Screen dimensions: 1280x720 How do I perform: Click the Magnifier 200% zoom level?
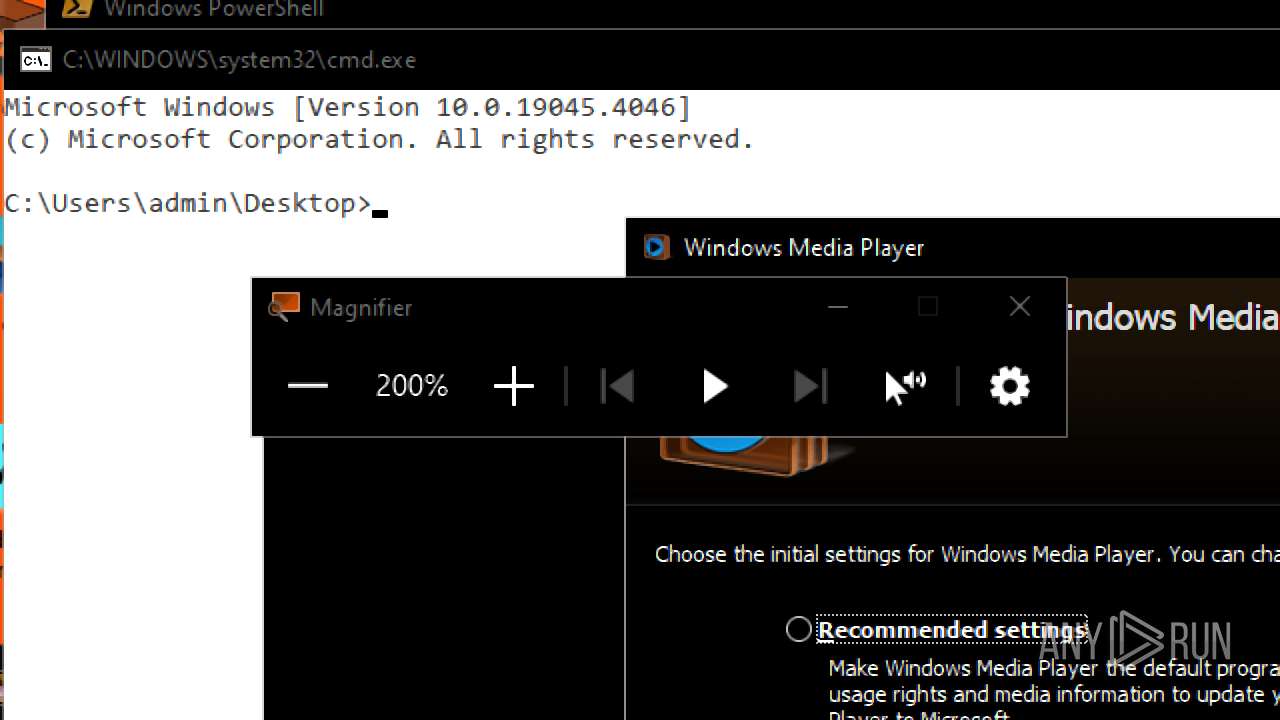tap(411, 386)
